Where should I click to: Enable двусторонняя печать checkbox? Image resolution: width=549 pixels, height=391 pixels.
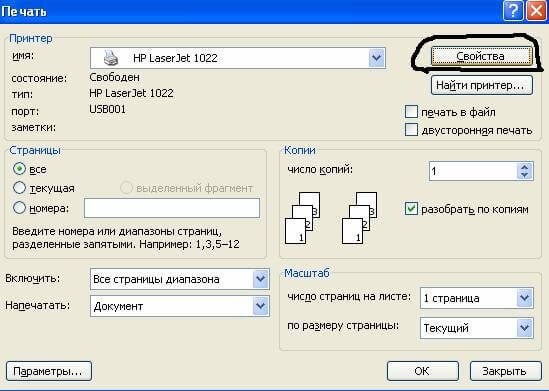click(x=411, y=130)
